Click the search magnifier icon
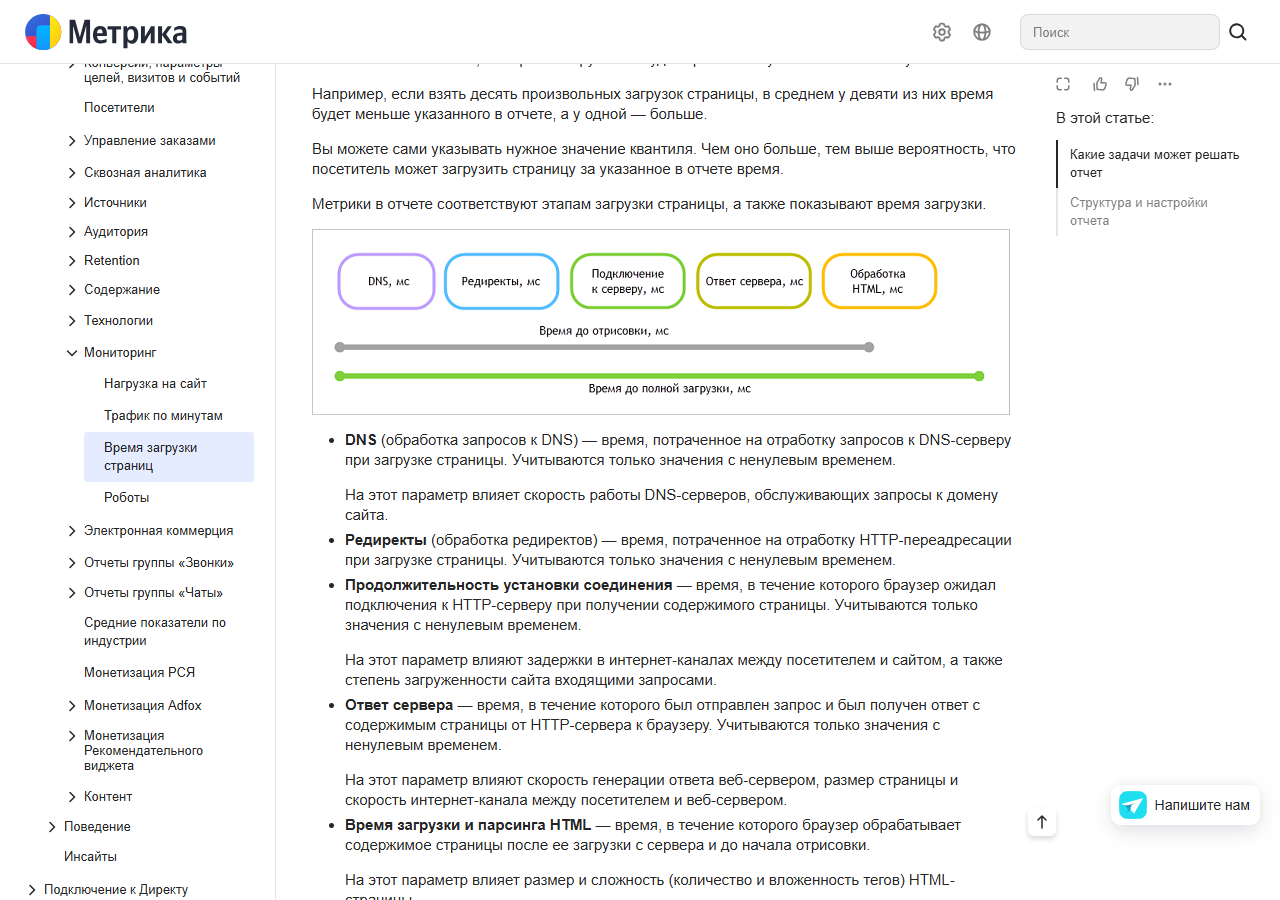1280x900 pixels. [1238, 32]
